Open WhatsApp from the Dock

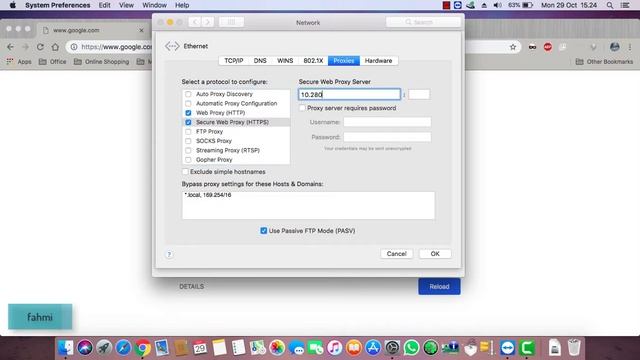coord(411,348)
